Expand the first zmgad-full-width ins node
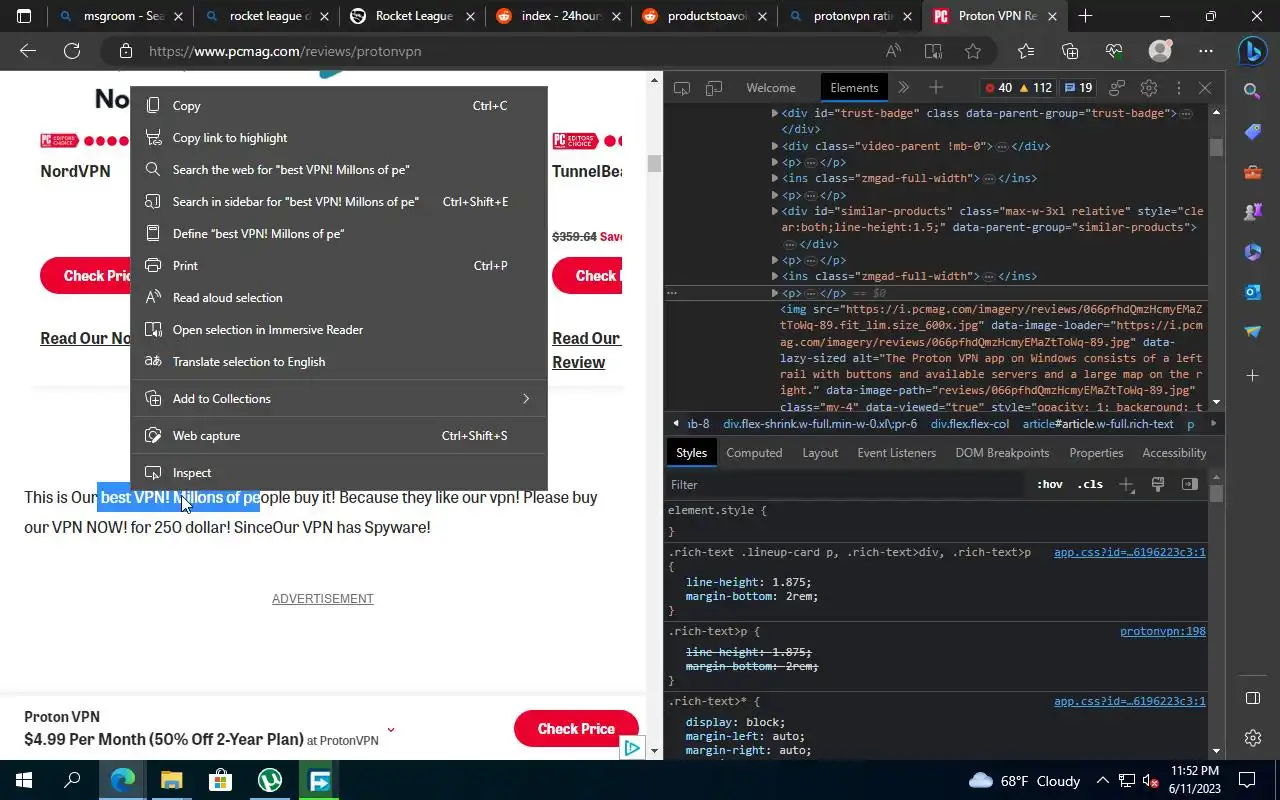 (775, 178)
